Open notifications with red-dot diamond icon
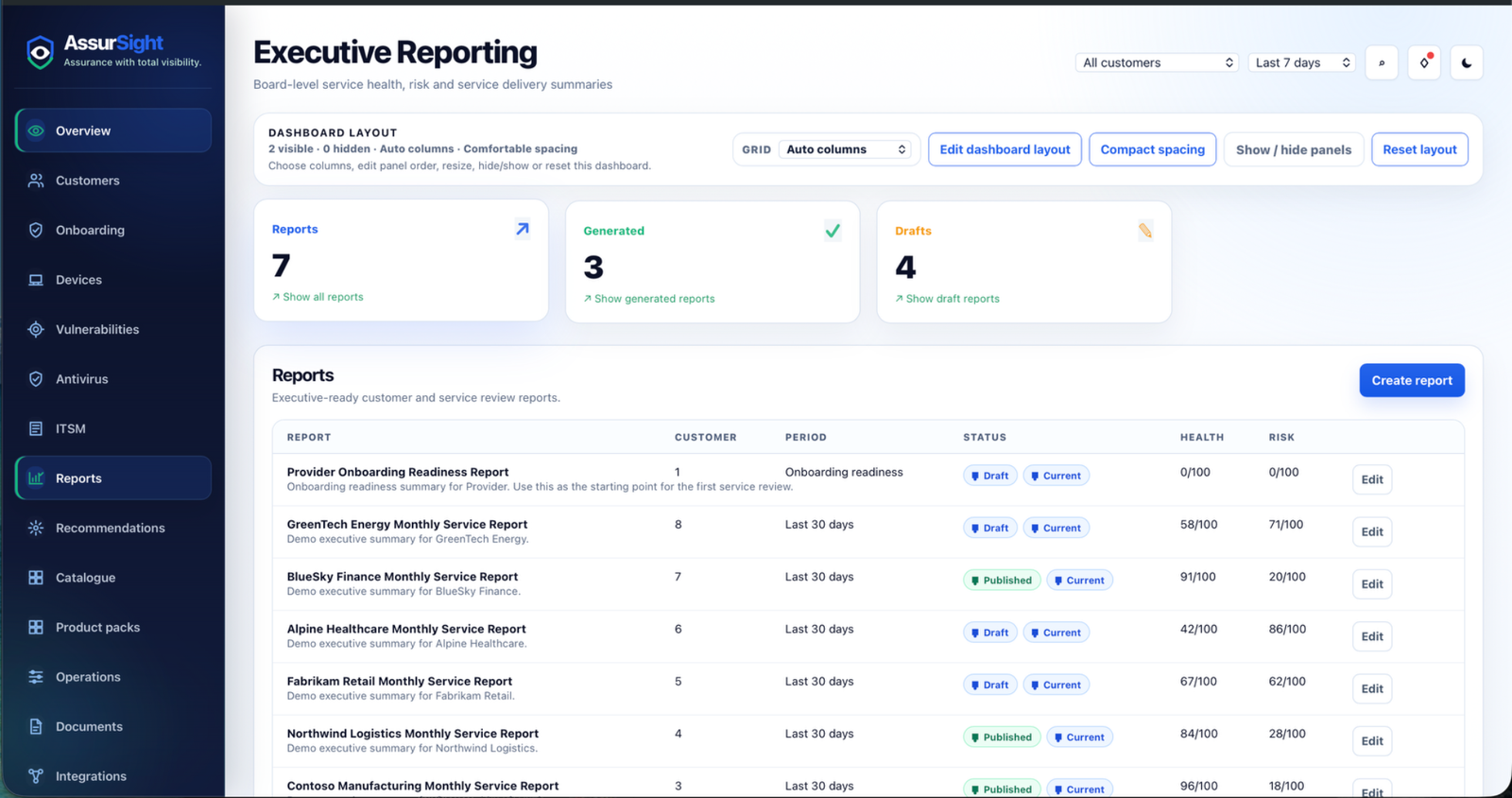 pyautogui.click(x=1424, y=62)
